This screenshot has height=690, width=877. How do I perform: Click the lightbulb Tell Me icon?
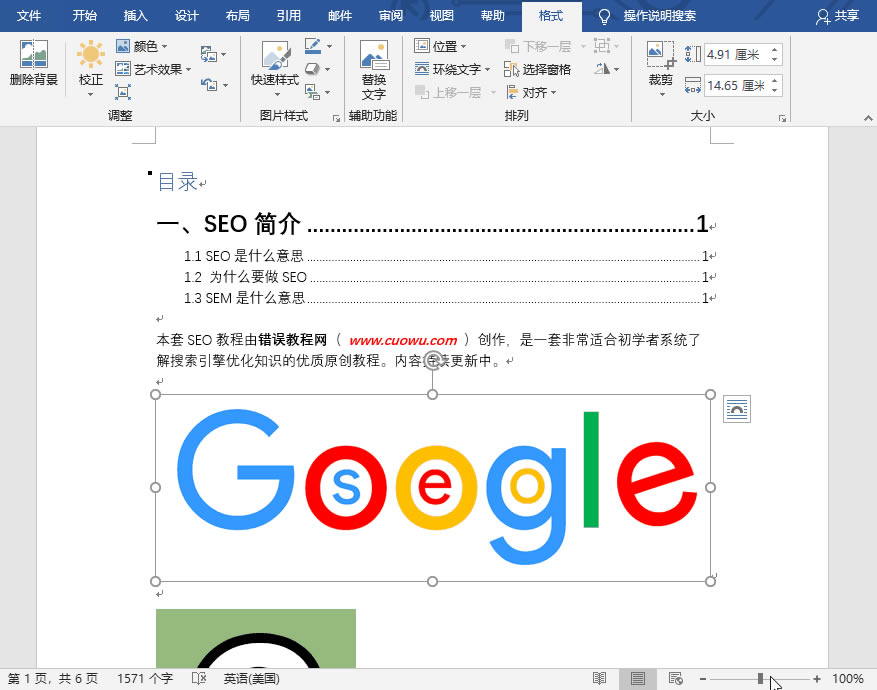point(604,16)
